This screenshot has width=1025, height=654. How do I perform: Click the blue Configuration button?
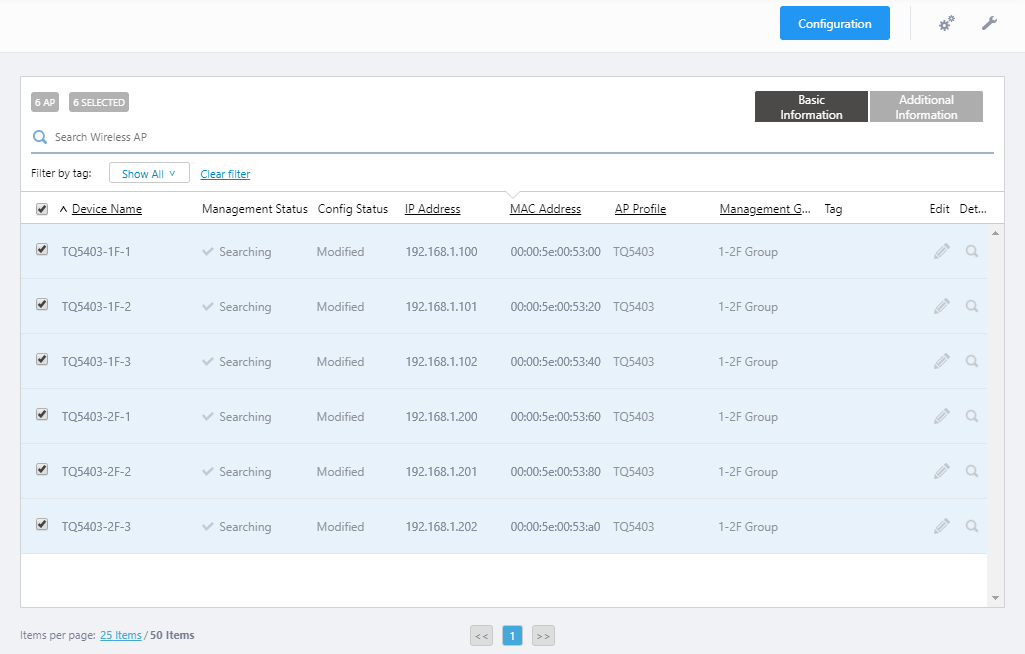pos(834,23)
